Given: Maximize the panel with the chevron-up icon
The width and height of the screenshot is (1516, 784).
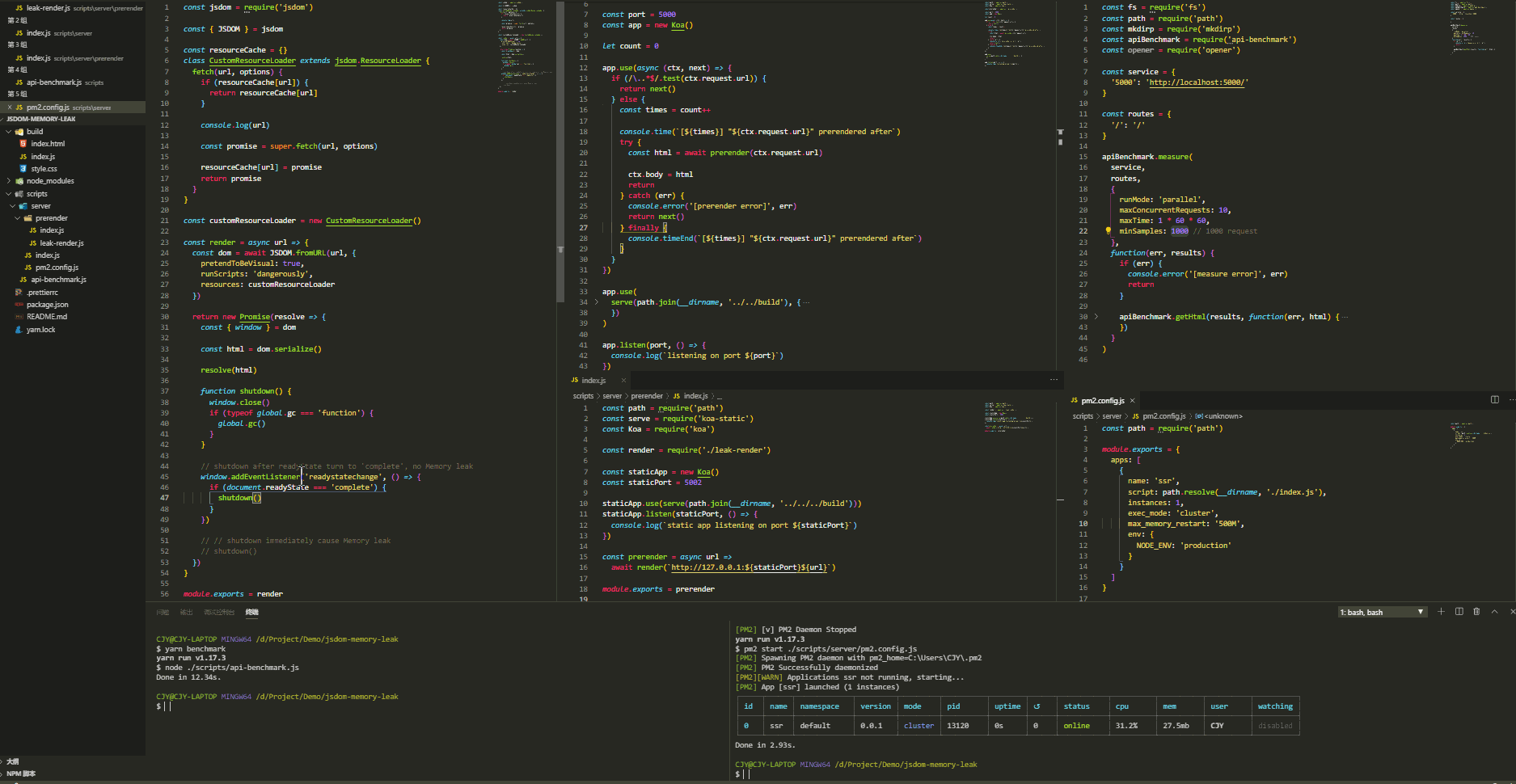Looking at the screenshot, I should (x=1494, y=612).
